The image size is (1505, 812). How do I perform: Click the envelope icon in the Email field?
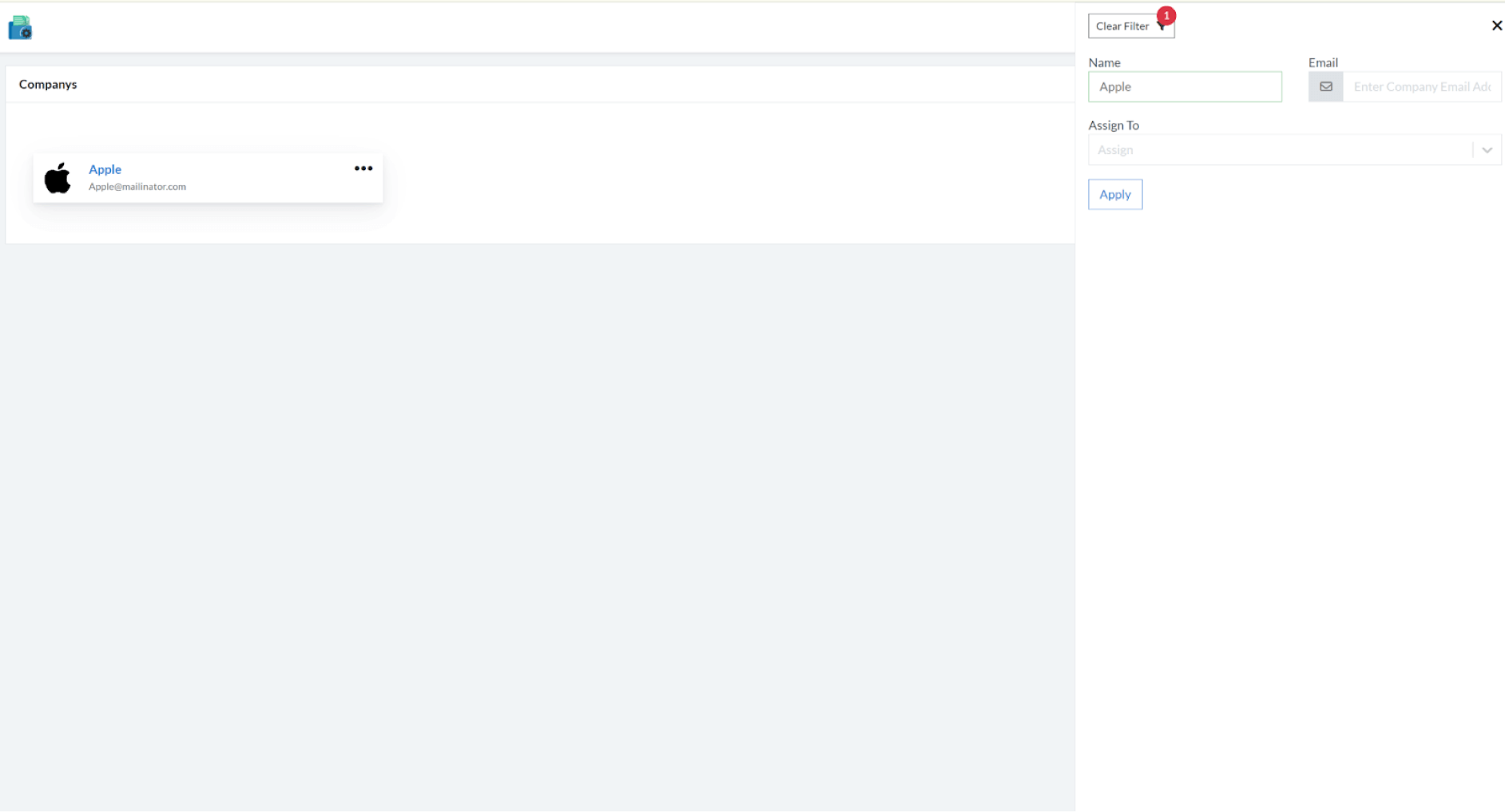(1325, 86)
